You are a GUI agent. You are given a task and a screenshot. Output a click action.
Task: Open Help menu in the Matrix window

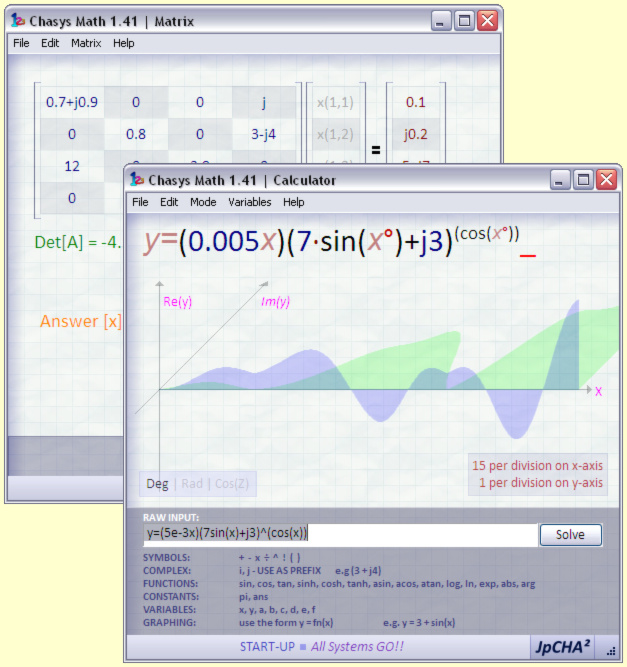click(x=123, y=44)
